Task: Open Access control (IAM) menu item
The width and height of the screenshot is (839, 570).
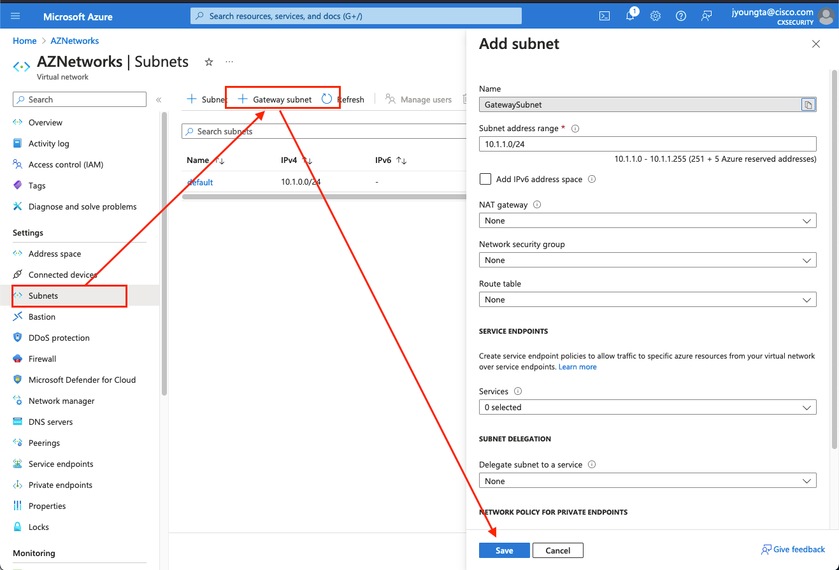Action: tap(65, 164)
